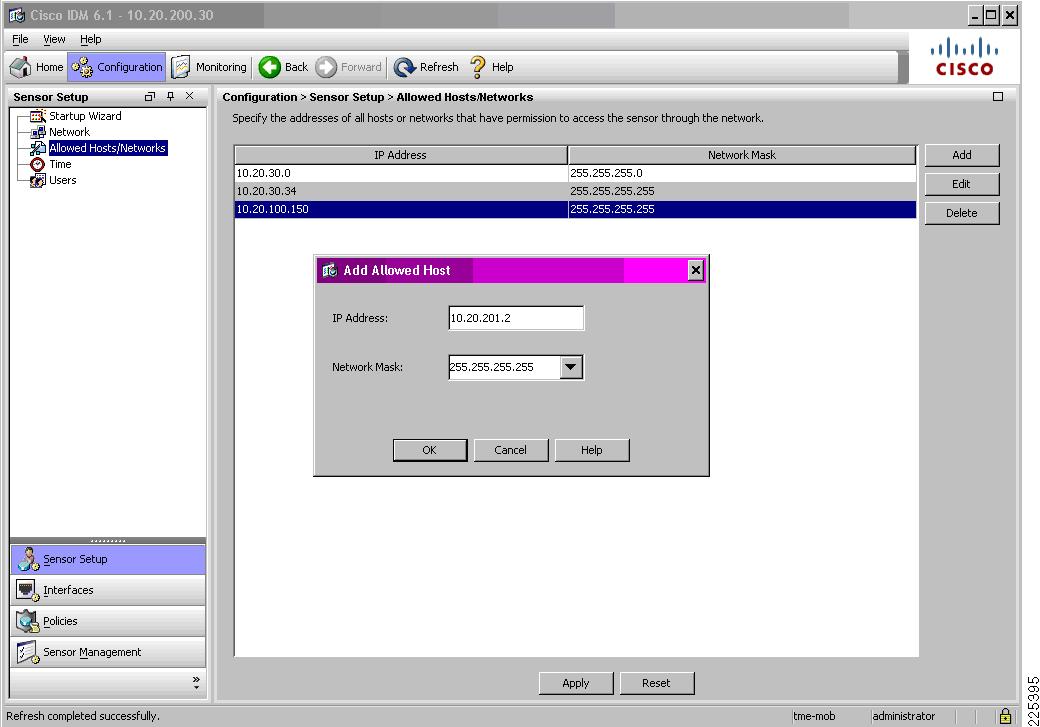Open the Home toolbar icon
The width and height of the screenshot is (1040, 727).
(21, 67)
